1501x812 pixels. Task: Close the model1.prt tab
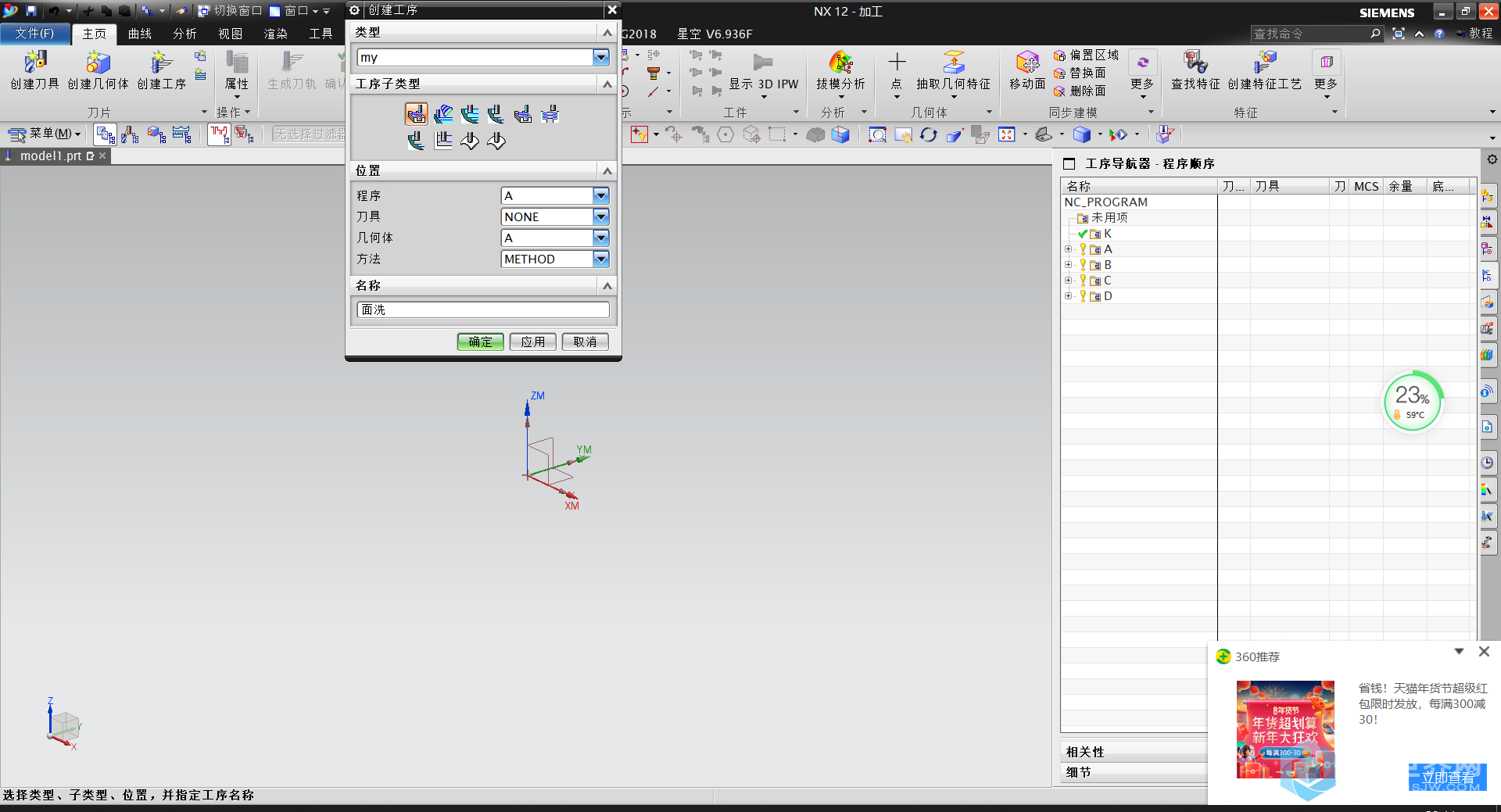point(102,156)
